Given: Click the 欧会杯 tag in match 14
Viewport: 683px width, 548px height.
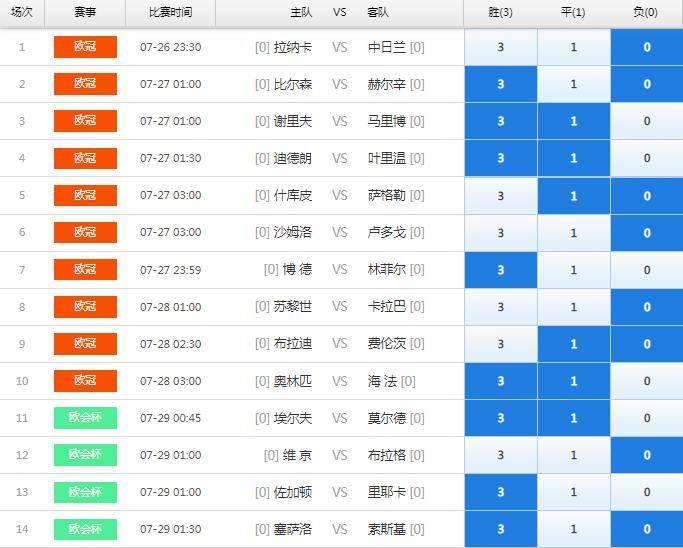Looking at the screenshot, I should tap(85, 529).
